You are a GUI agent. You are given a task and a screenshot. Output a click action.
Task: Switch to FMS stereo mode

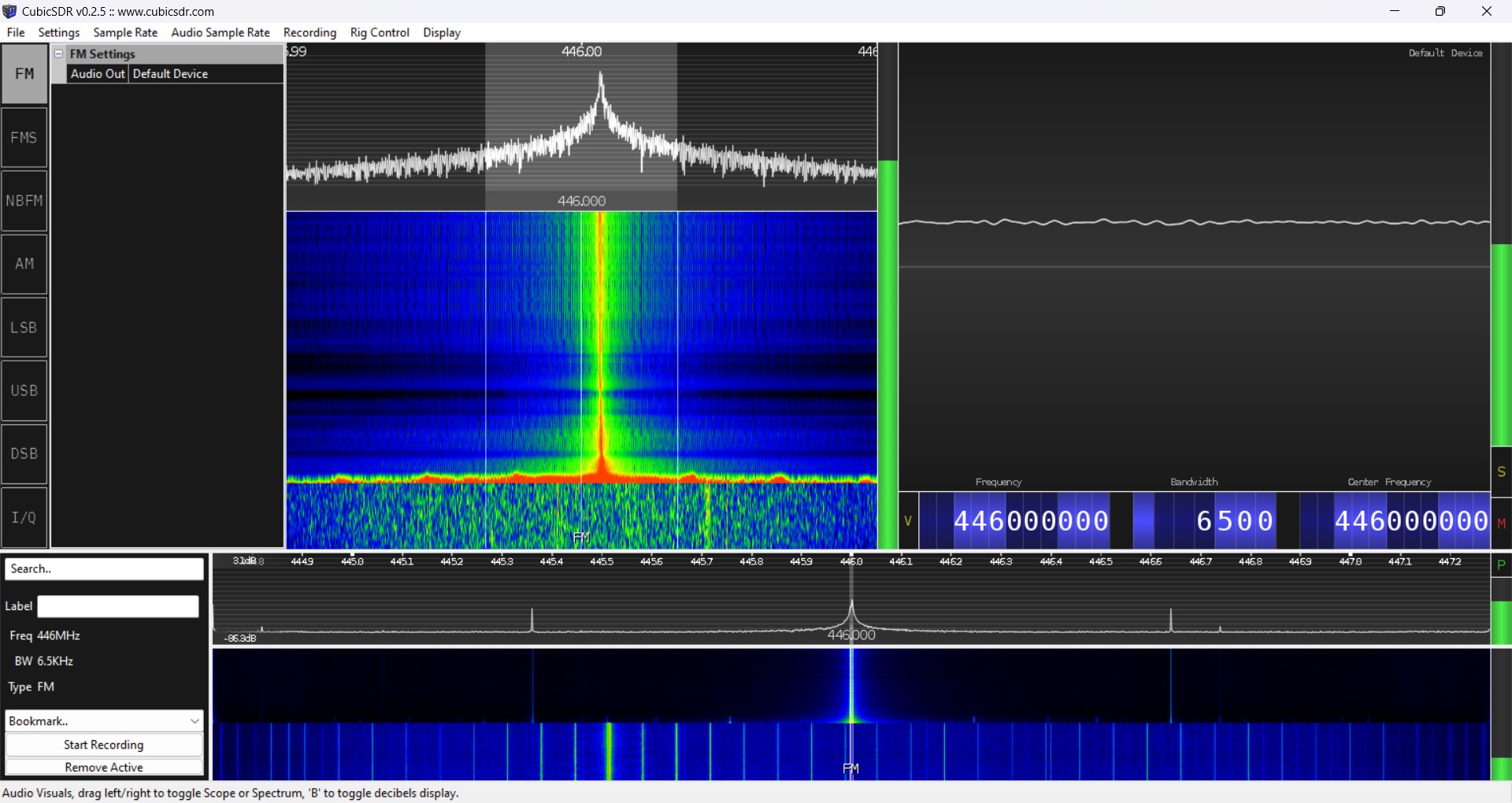(24, 137)
